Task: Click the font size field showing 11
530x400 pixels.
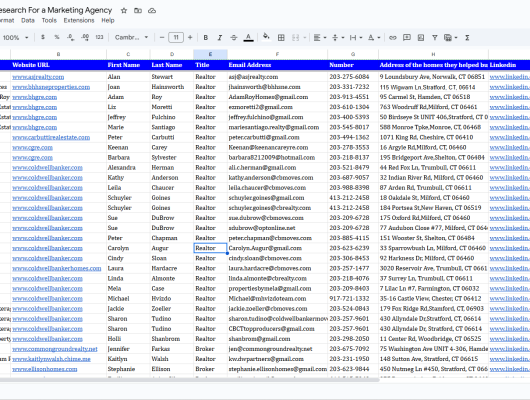Action: pyautogui.click(x=176, y=37)
